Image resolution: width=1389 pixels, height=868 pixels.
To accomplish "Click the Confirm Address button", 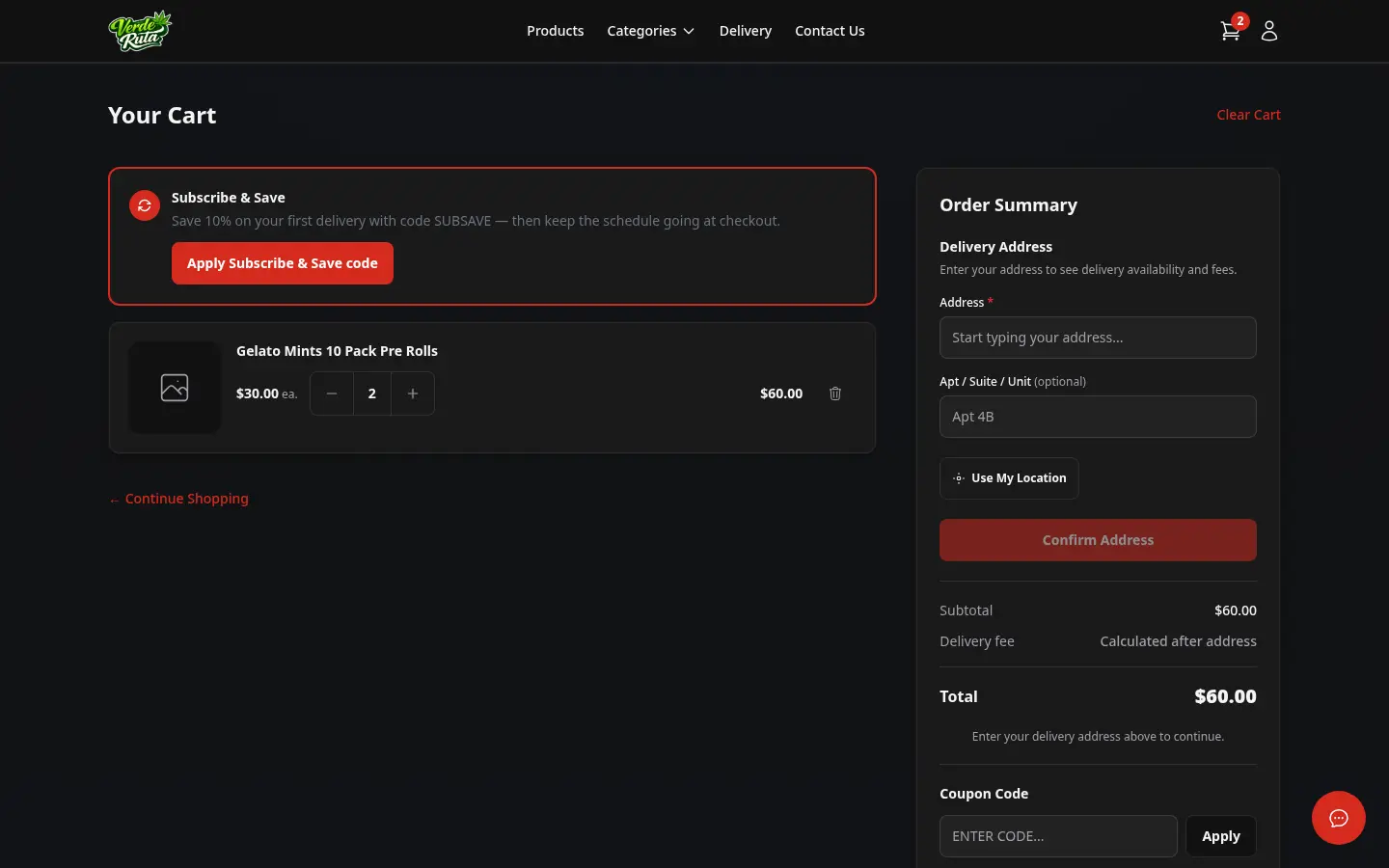I will (1098, 540).
